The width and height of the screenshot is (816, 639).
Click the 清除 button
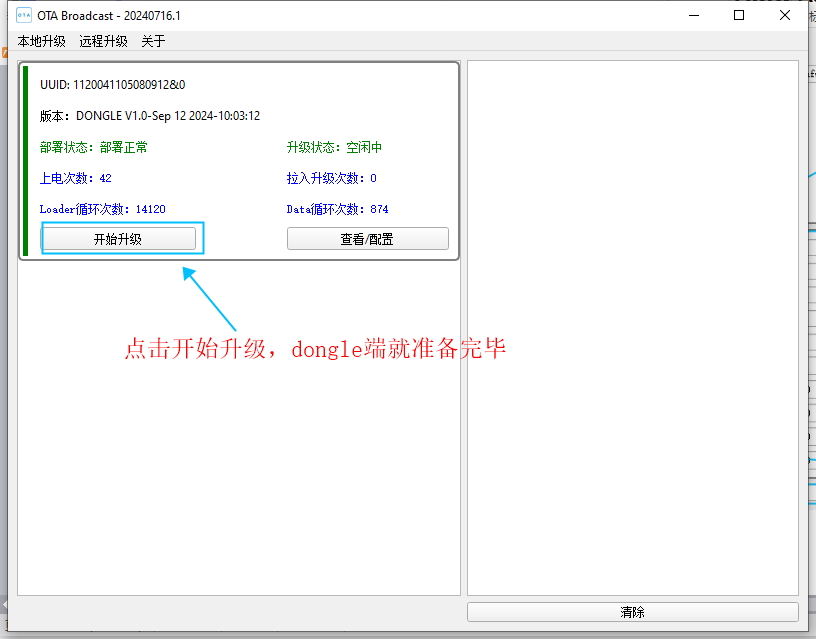click(632, 612)
